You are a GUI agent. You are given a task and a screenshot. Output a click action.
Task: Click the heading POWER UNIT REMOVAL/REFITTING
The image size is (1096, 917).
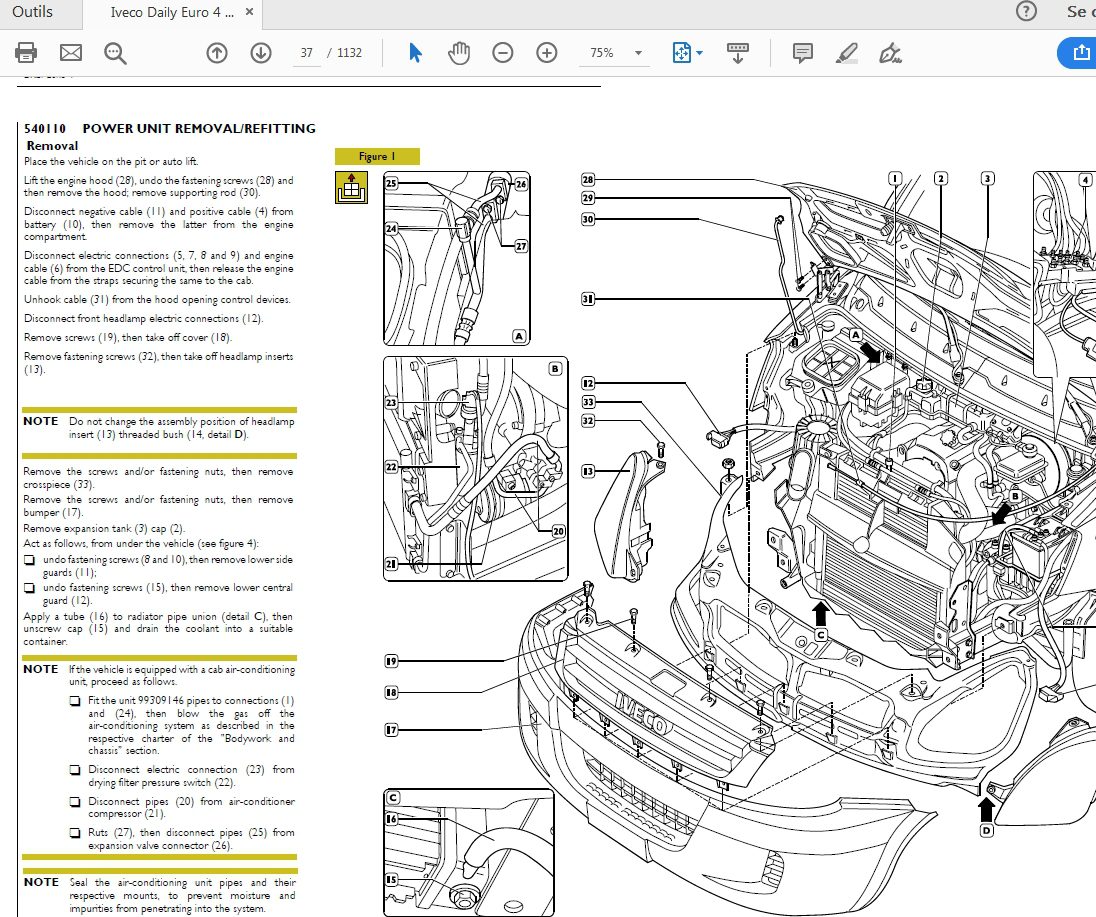tap(199, 129)
